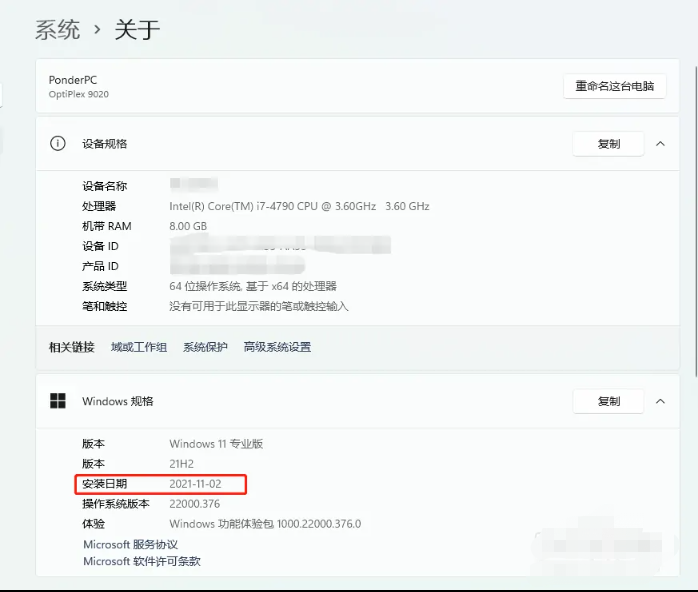Viewport: 698px width, 592px height.
Task: Collapse the 设备规格 section chevron
Action: click(661, 144)
